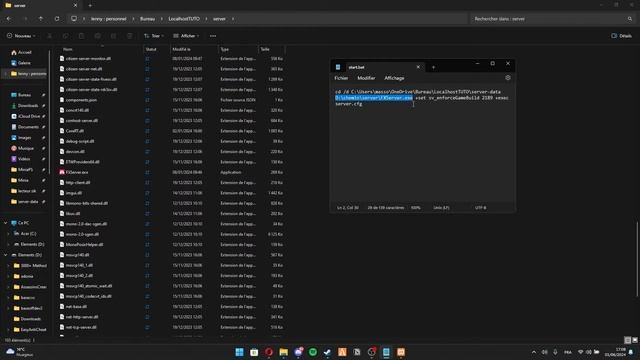640x360 pixels.
Task: Open the Windows Start menu
Action: (240, 352)
